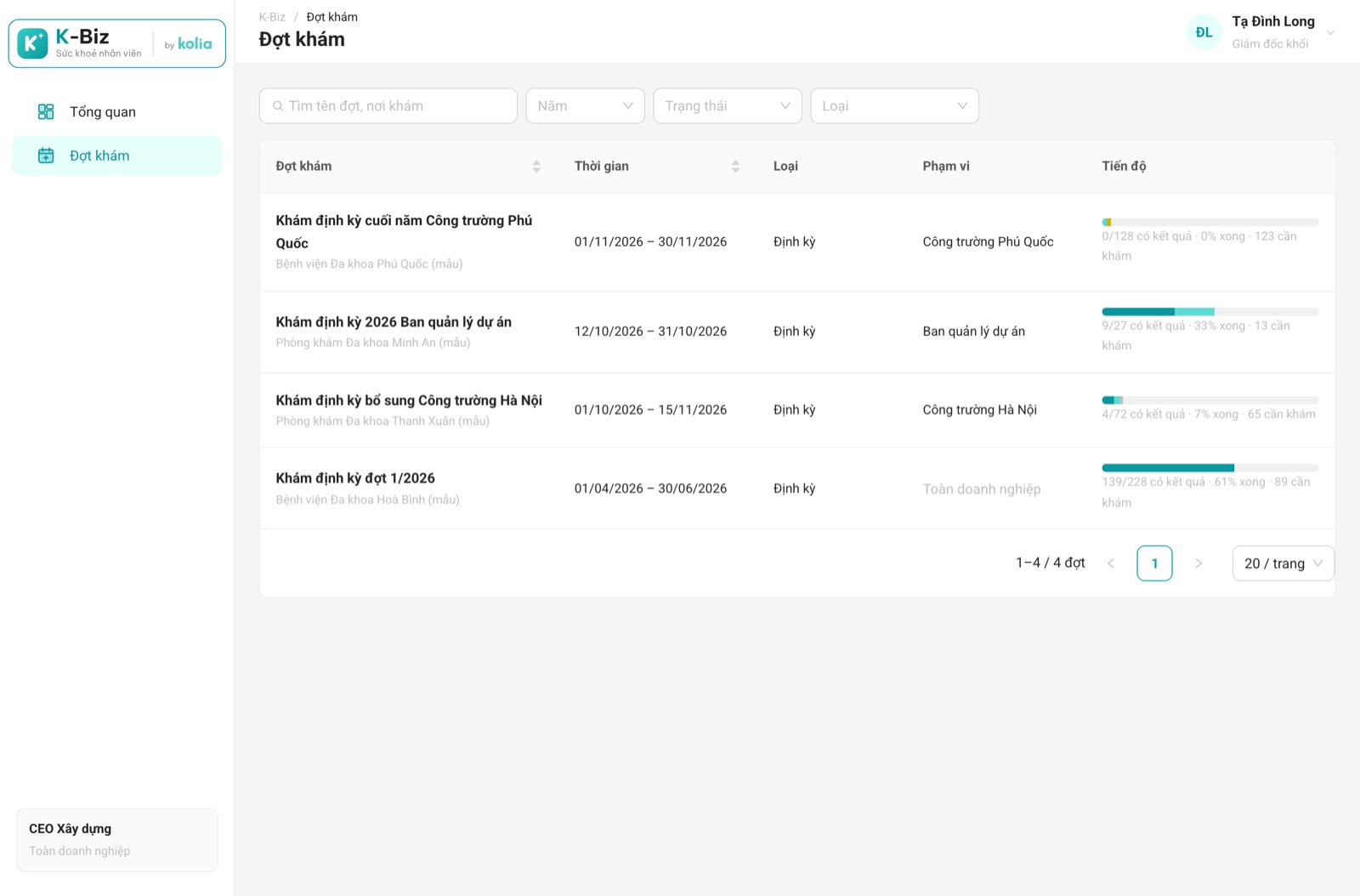Open Tổng quan in sidebar
The width and height of the screenshot is (1360, 896).
click(117, 111)
